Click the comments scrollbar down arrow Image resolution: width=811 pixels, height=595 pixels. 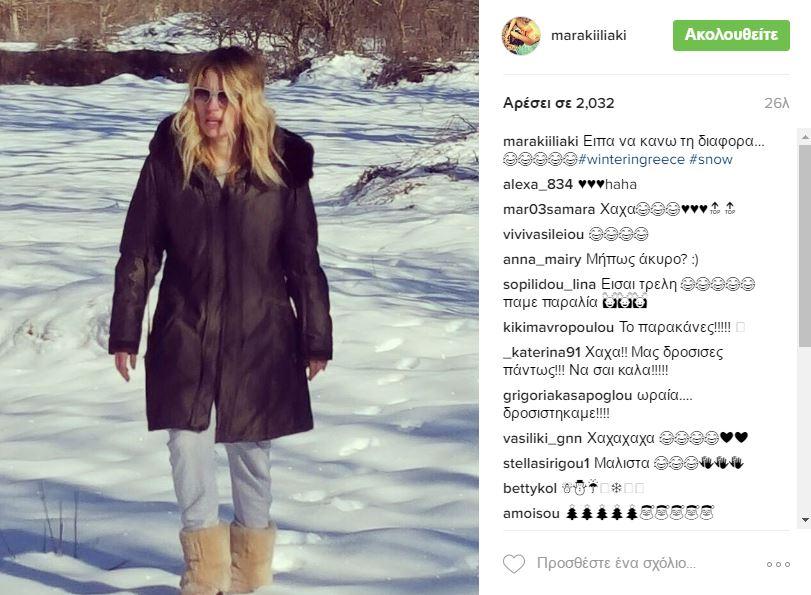click(x=805, y=519)
